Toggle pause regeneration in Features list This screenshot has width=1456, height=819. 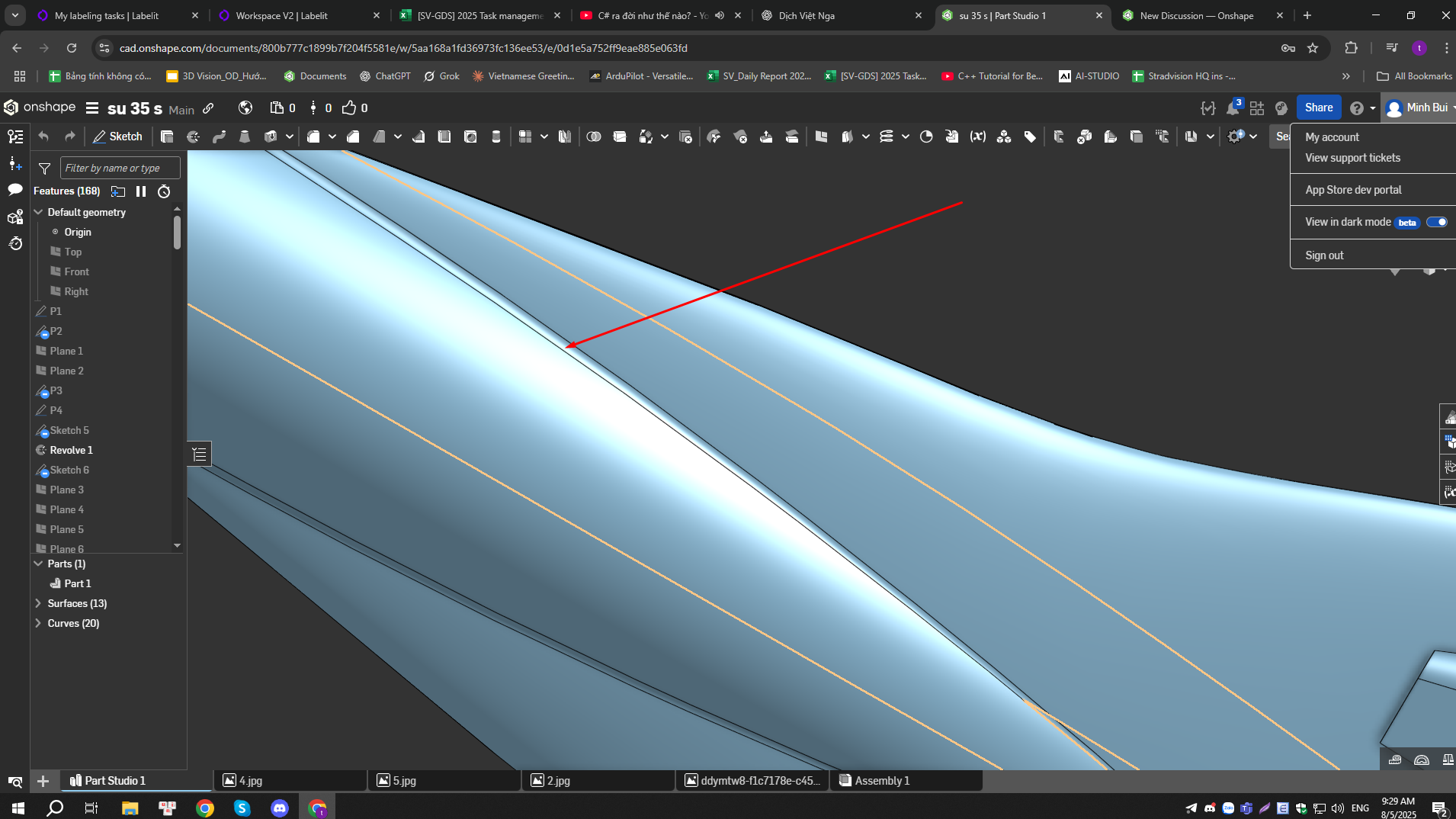[x=141, y=191]
